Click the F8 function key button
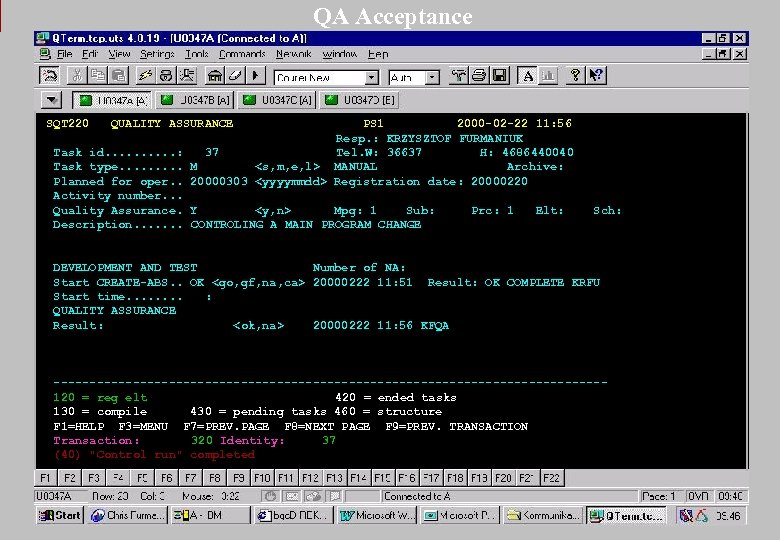 coord(214,478)
